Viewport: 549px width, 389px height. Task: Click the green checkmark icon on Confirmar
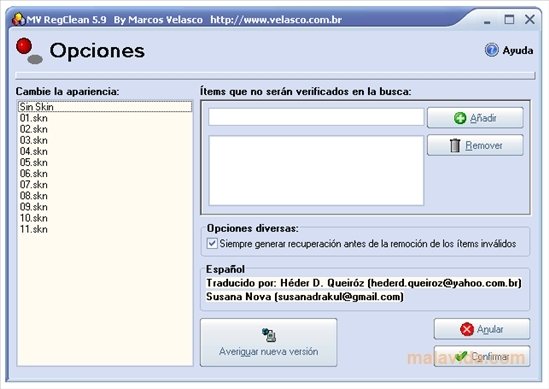[x=461, y=356]
